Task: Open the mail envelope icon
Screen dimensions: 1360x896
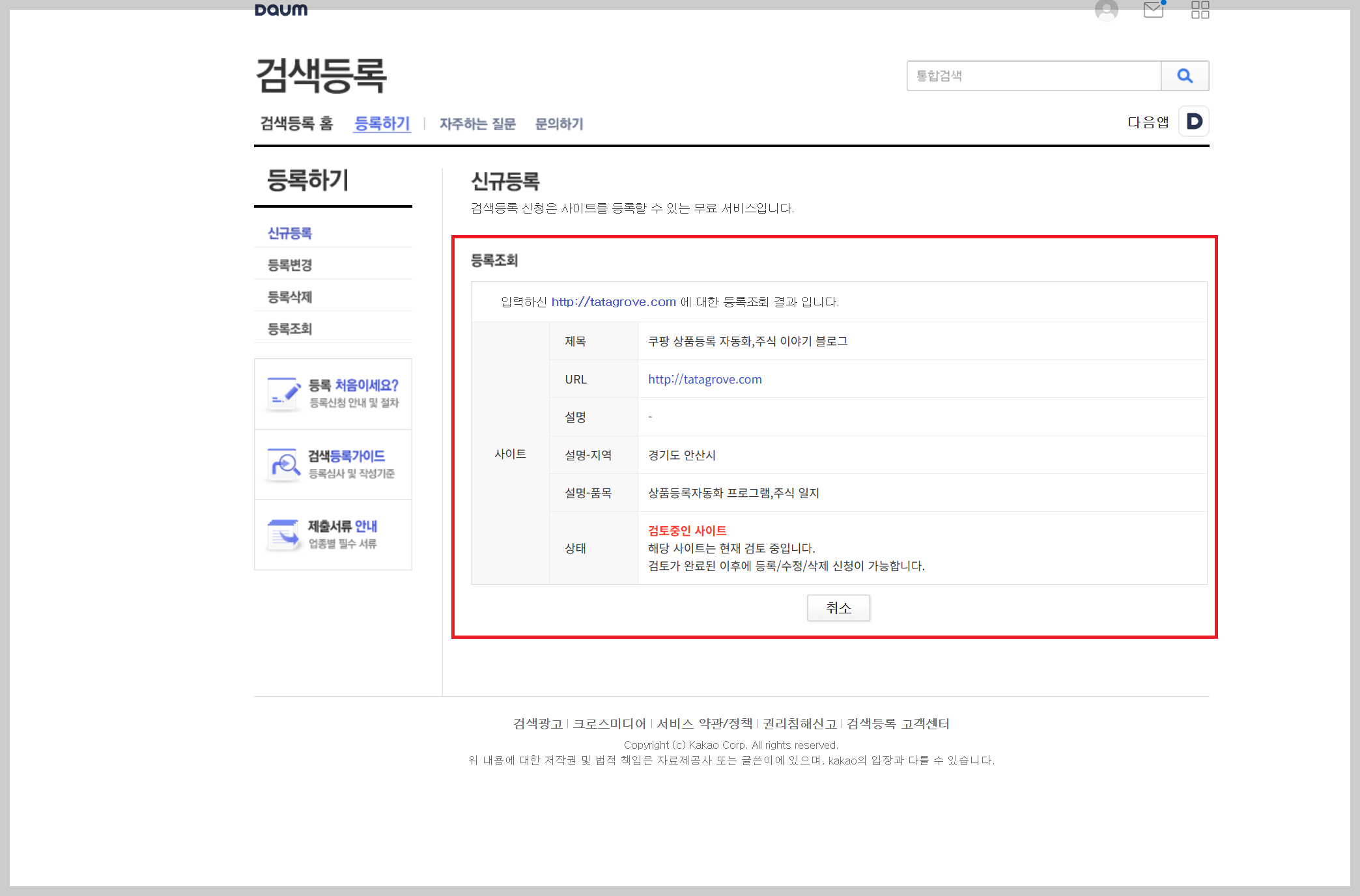Action: [1154, 10]
